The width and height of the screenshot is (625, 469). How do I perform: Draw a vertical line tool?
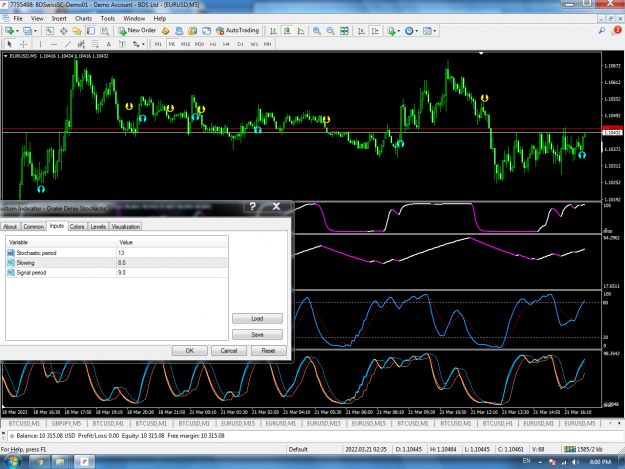coord(40,44)
